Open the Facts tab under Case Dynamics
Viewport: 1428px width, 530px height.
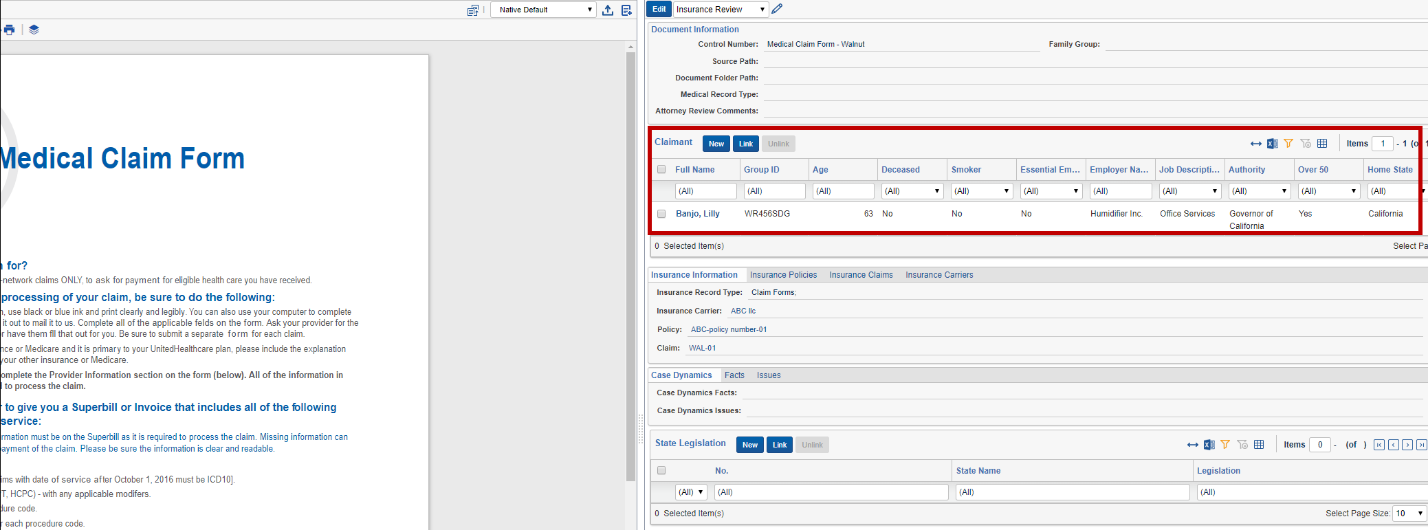click(734, 375)
